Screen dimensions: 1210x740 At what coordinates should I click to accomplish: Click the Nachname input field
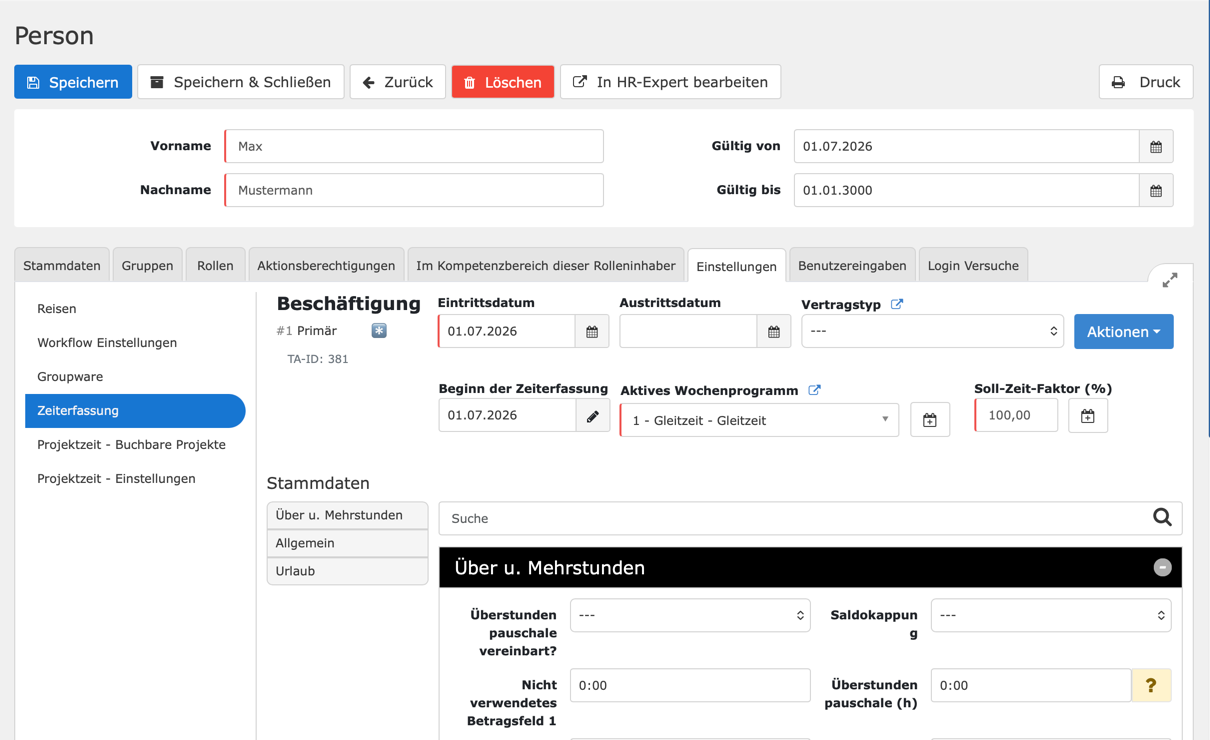click(x=414, y=190)
